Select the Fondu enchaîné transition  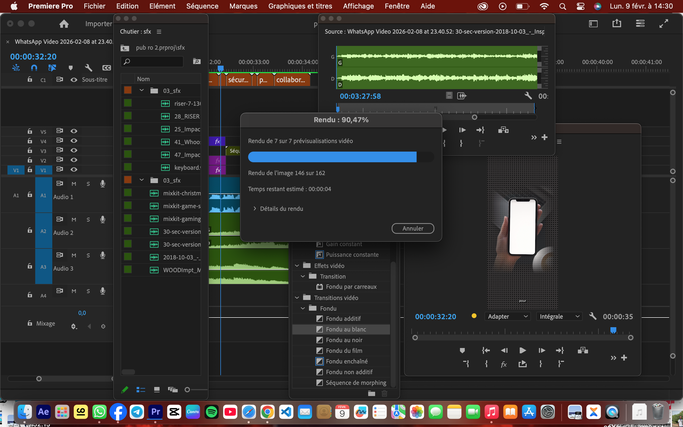click(x=346, y=361)
